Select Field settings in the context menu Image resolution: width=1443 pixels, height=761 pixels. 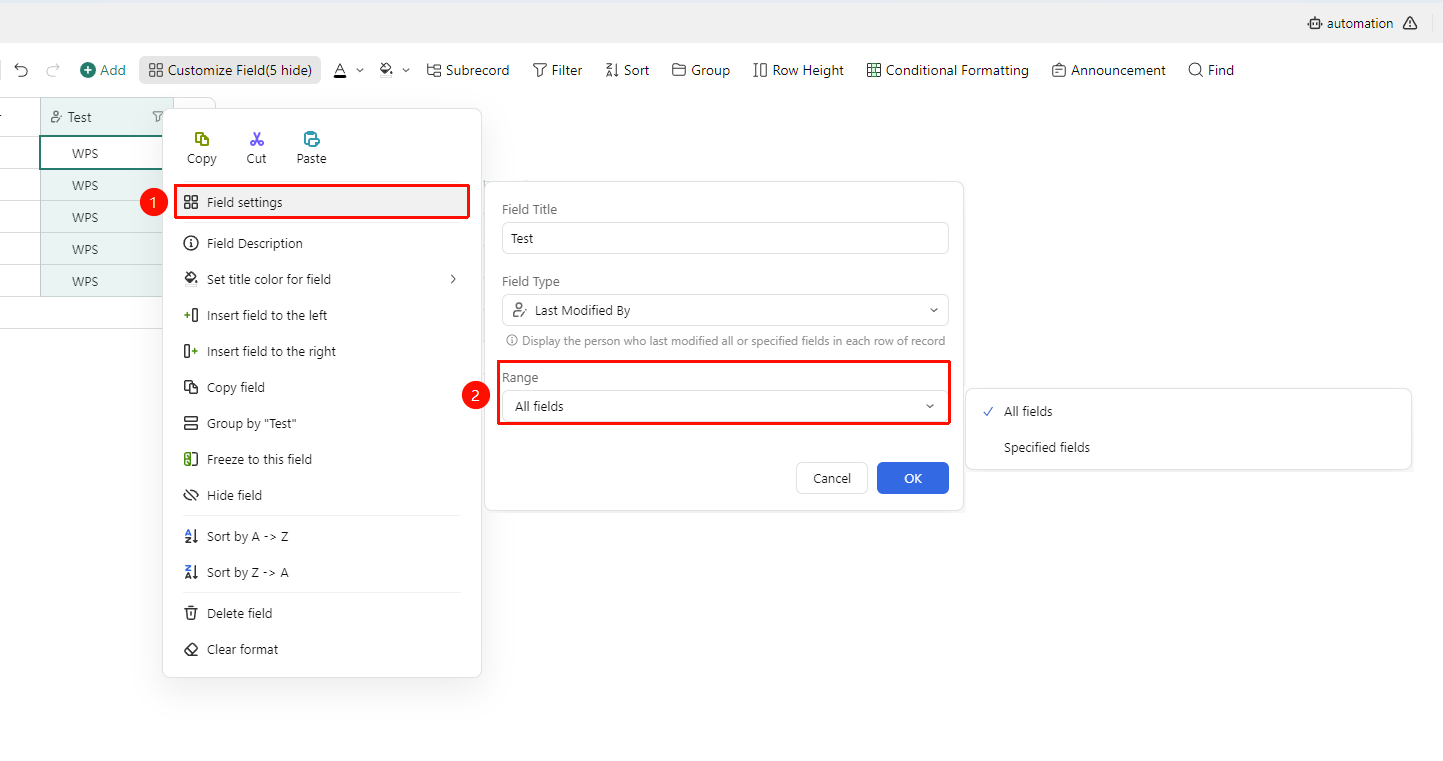[x=322, y=202]
